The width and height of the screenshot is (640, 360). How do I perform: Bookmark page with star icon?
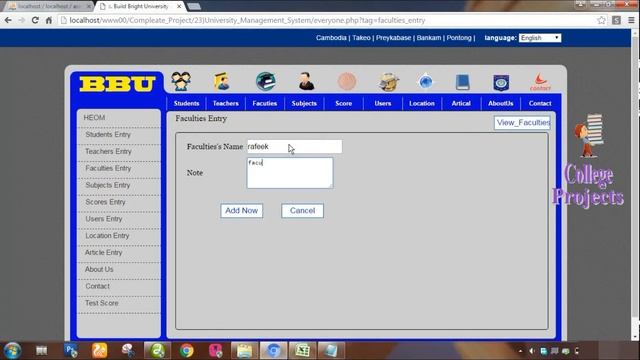[x=601, y=20]
